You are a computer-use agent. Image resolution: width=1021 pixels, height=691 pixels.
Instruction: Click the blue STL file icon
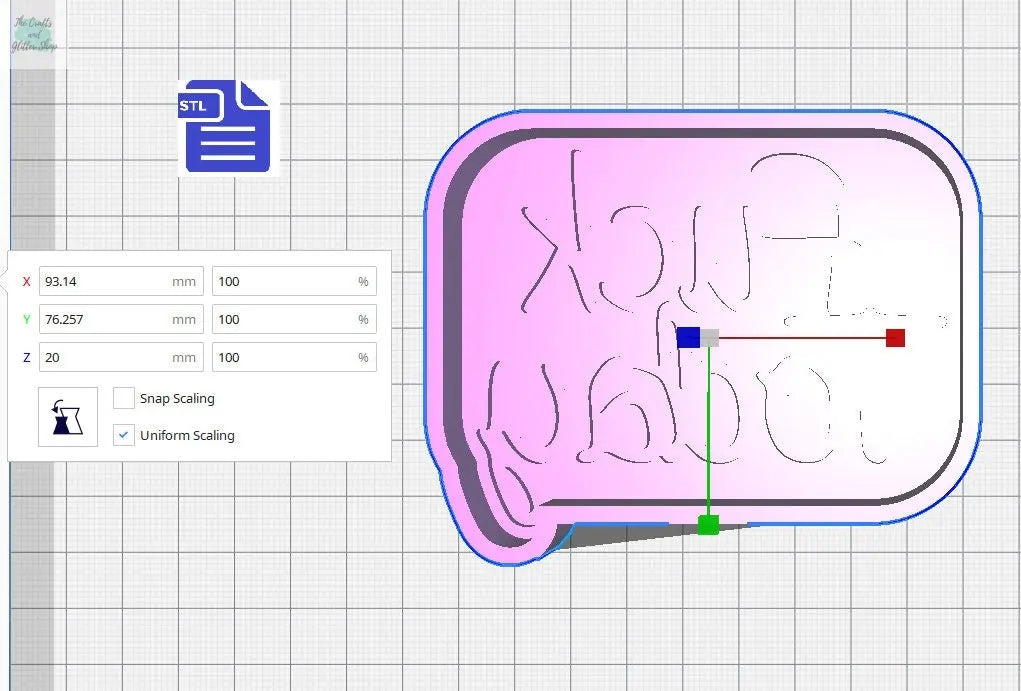[225, 127]
